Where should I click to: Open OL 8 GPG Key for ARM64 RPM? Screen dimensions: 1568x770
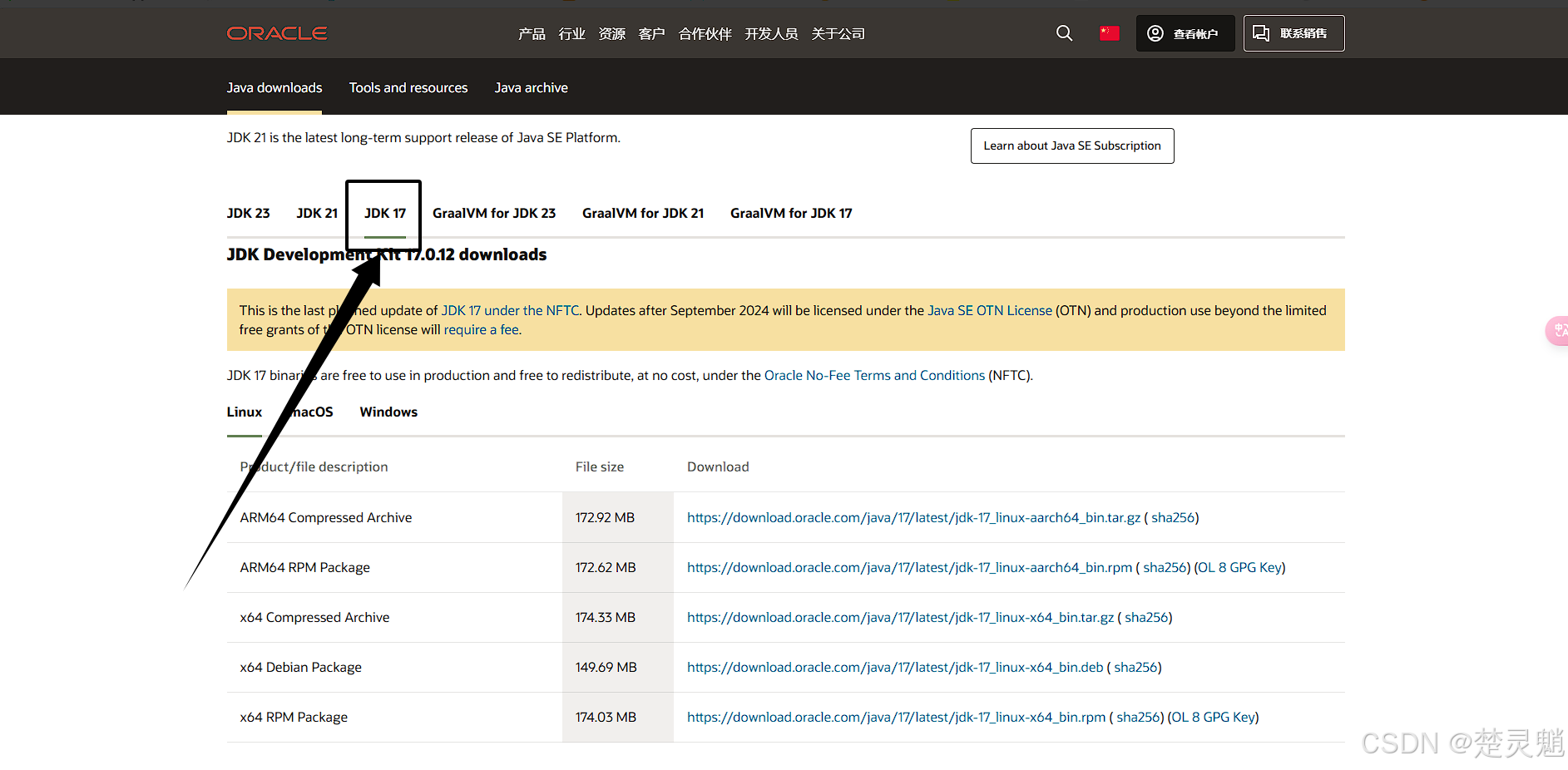1239,567
